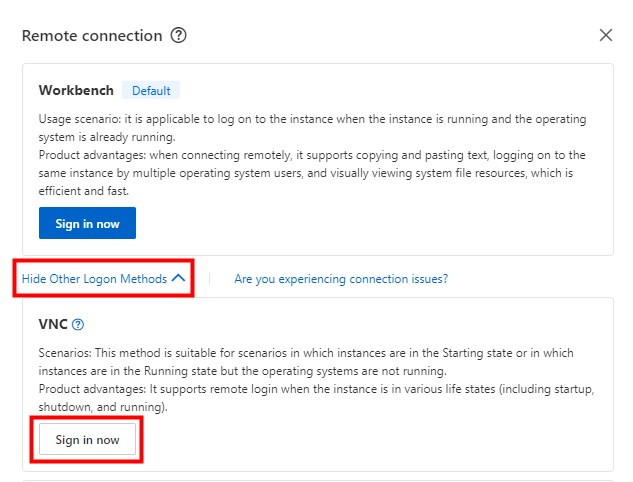The image size is (633, 482).
Task: Click the Workbench heading
Action: coord(76,90)
